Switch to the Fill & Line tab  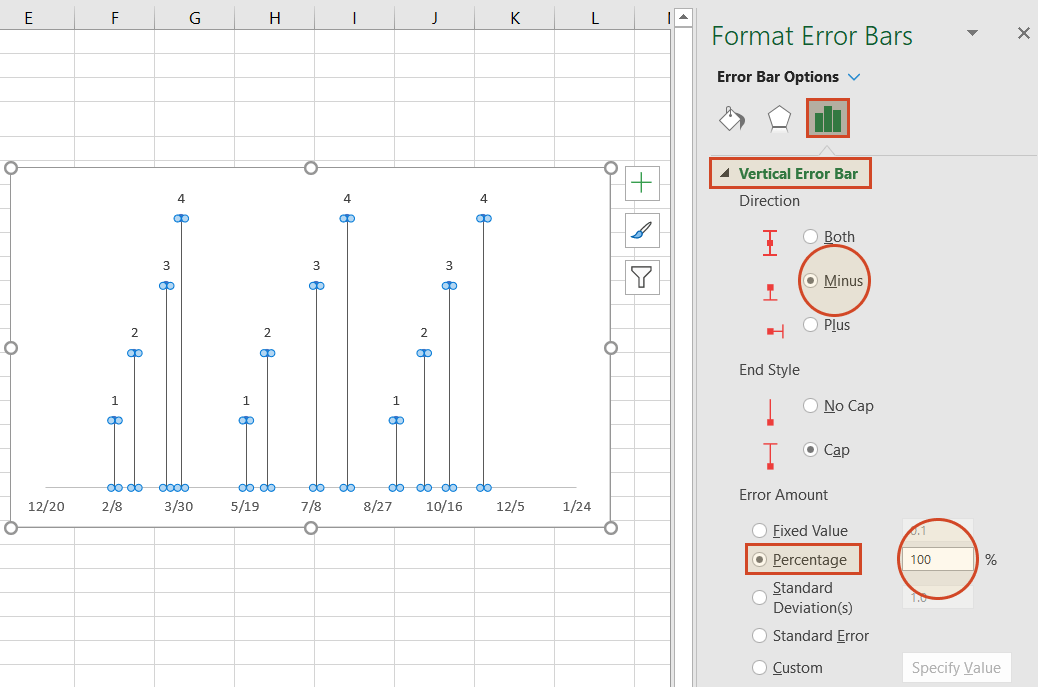[x=731, y=118]
